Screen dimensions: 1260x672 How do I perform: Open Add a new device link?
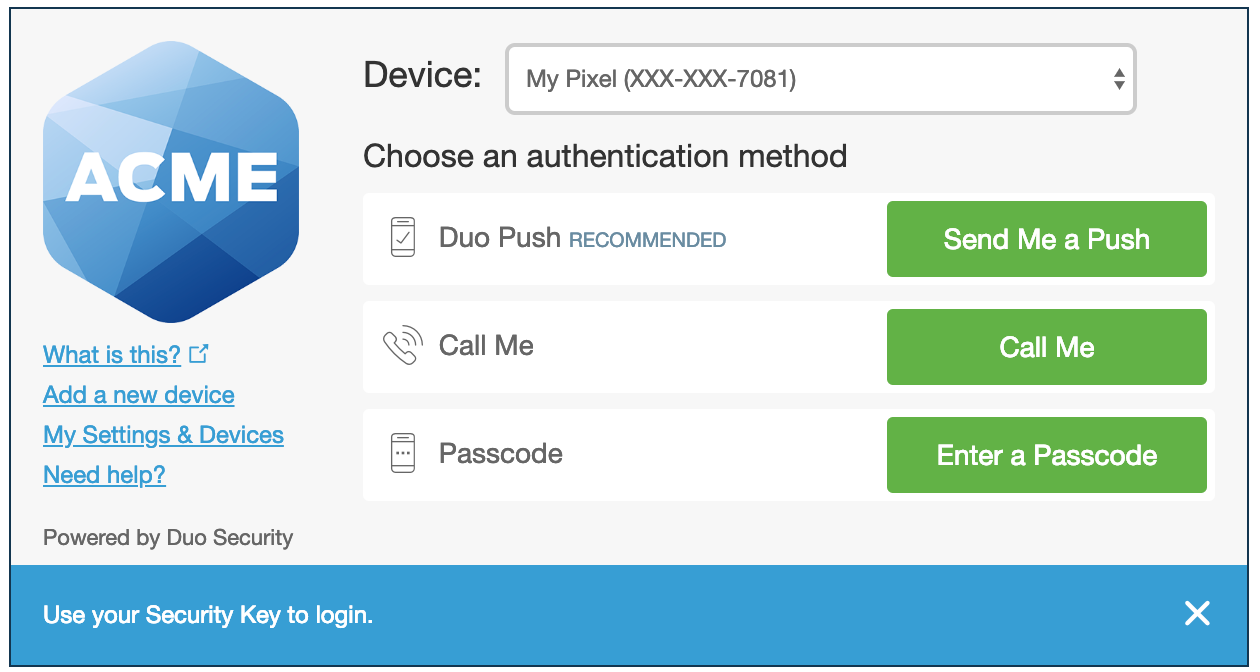(139, 395)
